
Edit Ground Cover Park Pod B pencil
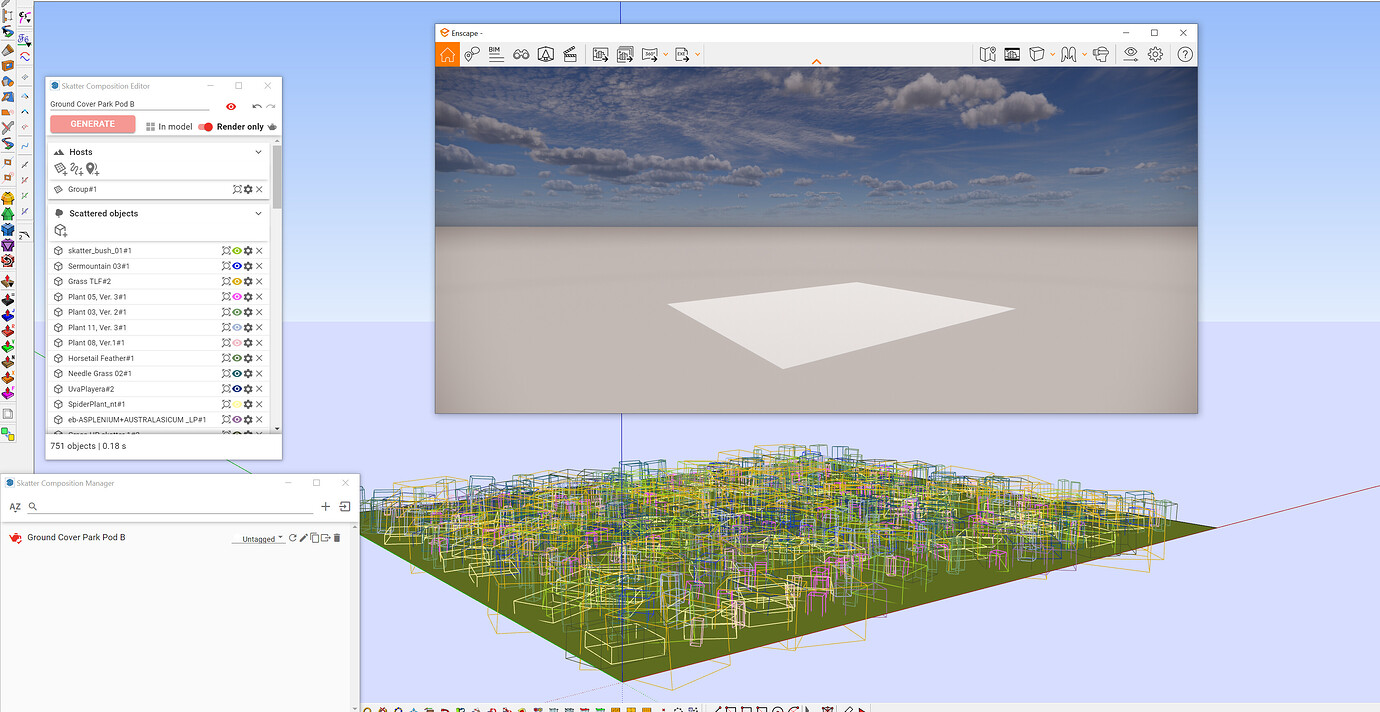click(x=304, y=538)
